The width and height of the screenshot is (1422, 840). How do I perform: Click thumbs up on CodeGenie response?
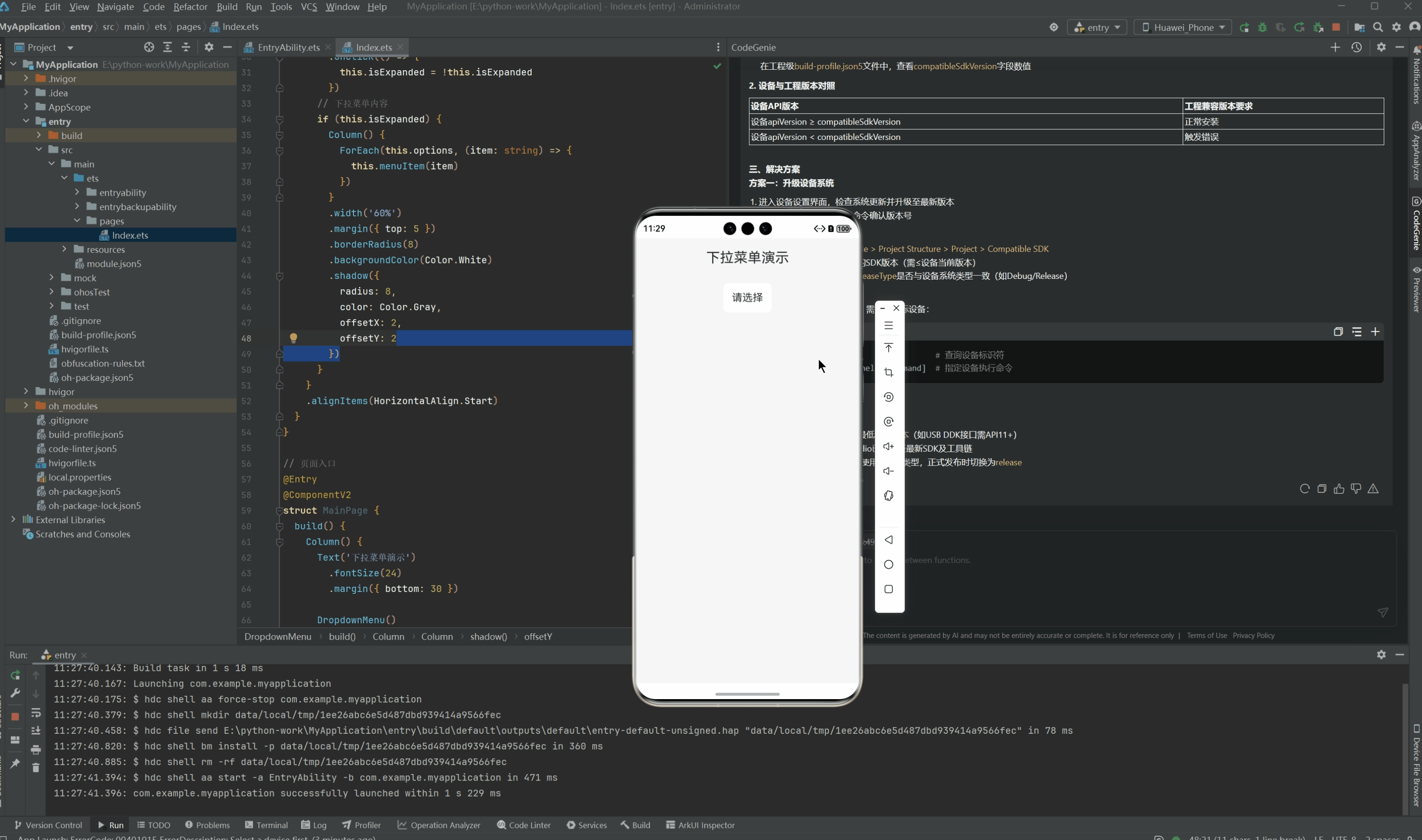[x=1339, y=489]
